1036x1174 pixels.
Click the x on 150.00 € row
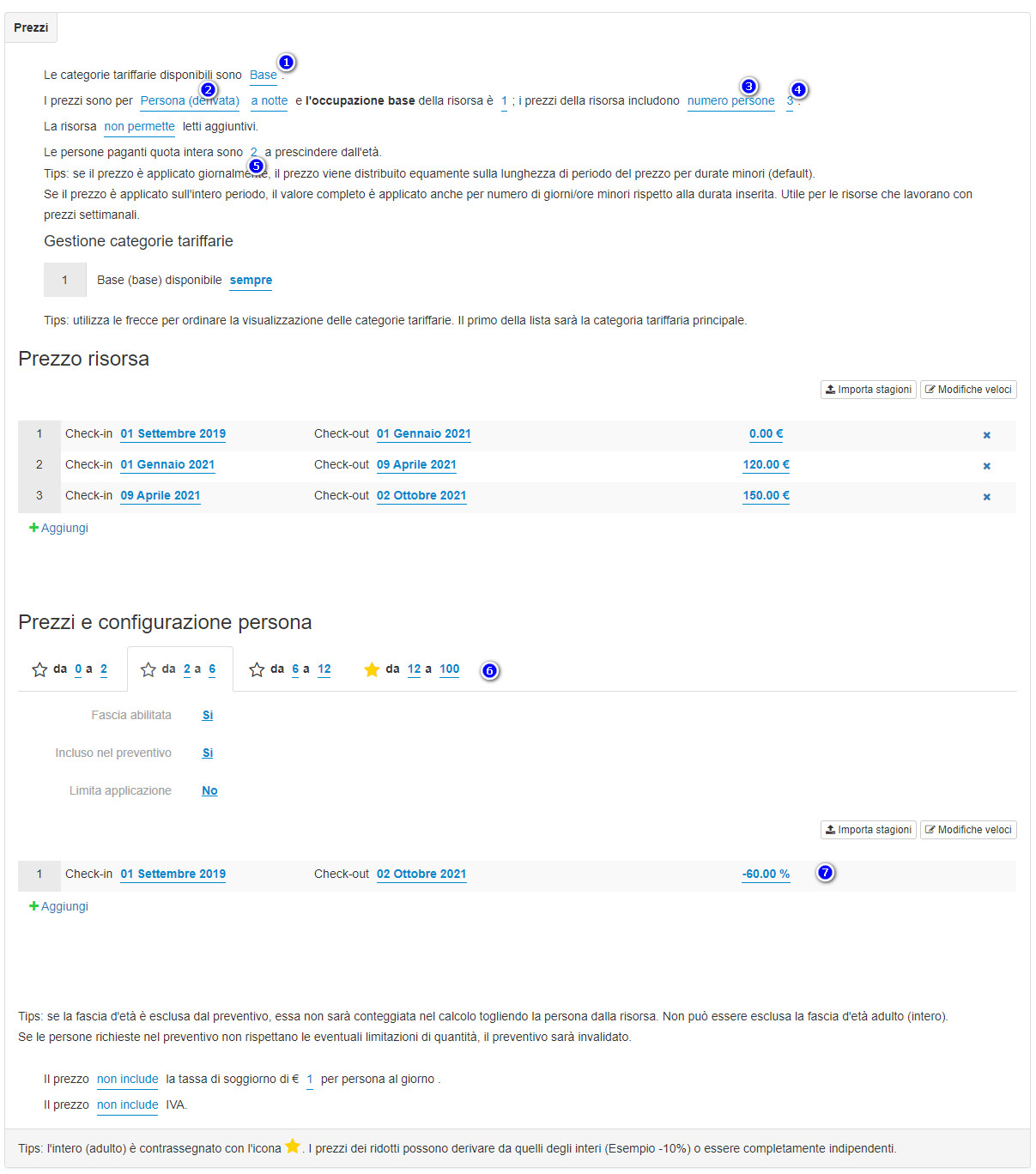click(986, 497)
